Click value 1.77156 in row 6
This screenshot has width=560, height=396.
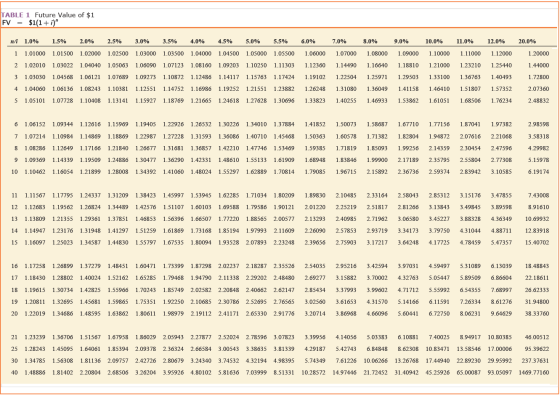click(x=439, y=124)
